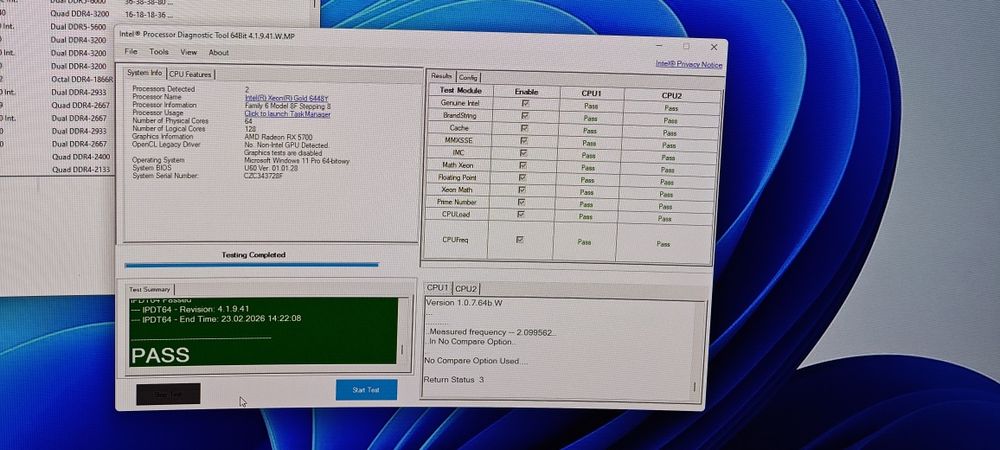Click the serial number CZC343728F
Image resolution: width=1000 pixels, height=450 pixels.
tap(263, 175)
